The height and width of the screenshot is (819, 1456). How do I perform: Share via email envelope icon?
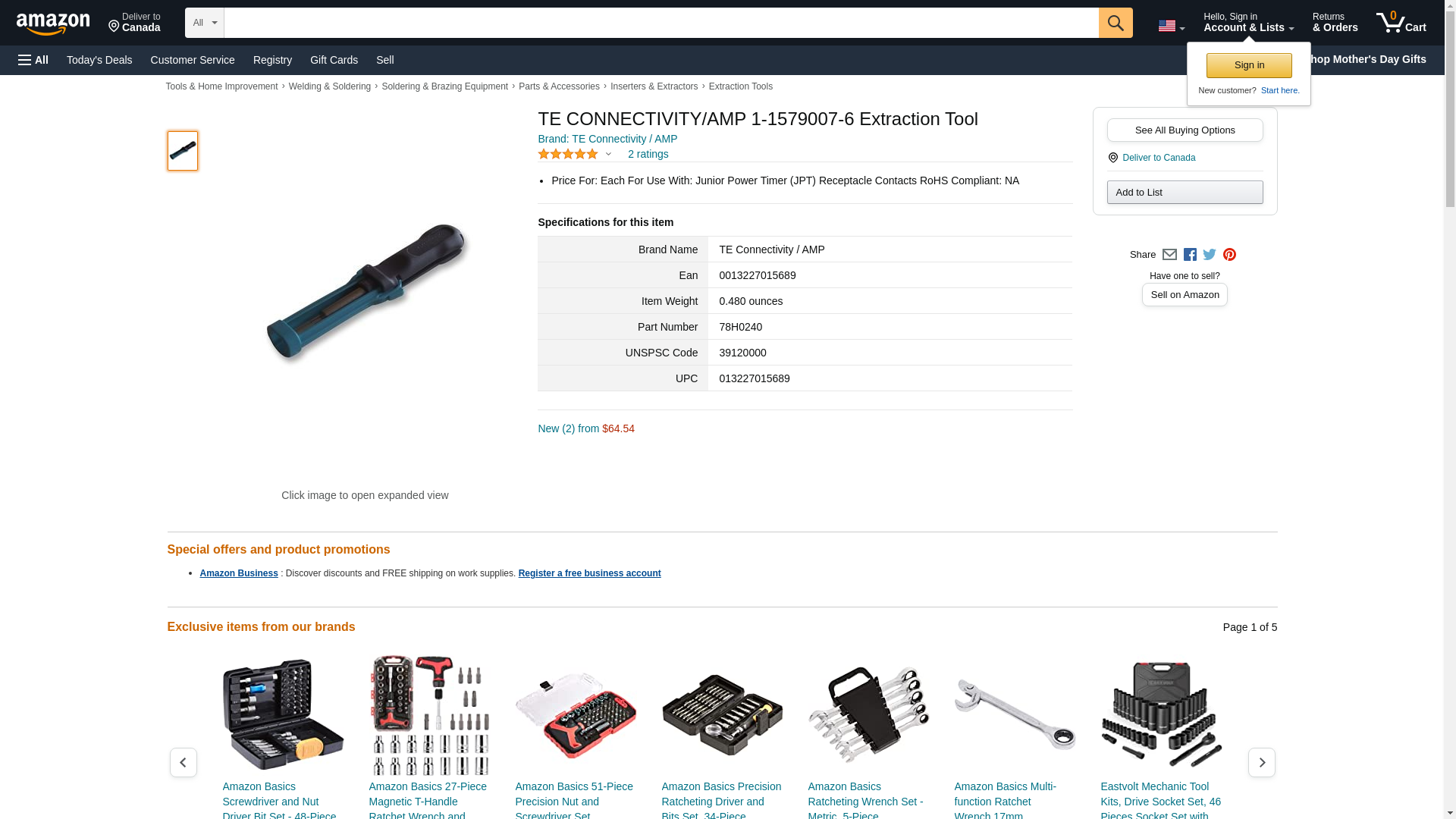(x=1169, y=255)
